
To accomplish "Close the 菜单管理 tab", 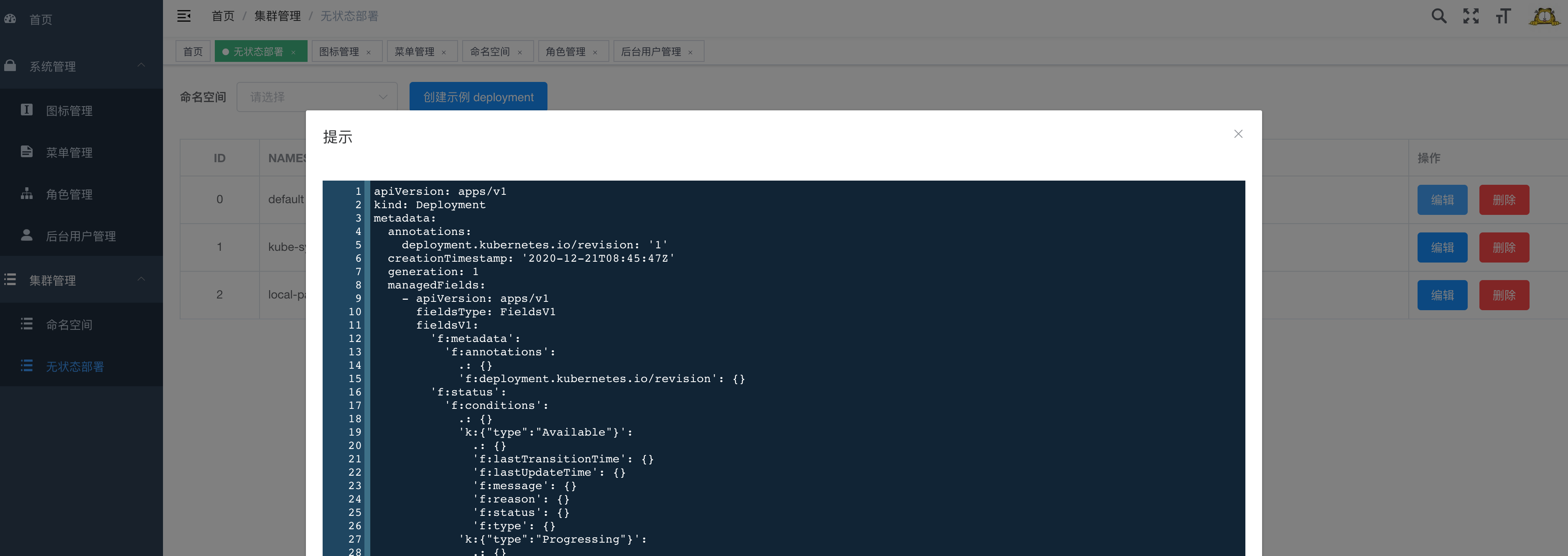I will [x=444, y=52].
